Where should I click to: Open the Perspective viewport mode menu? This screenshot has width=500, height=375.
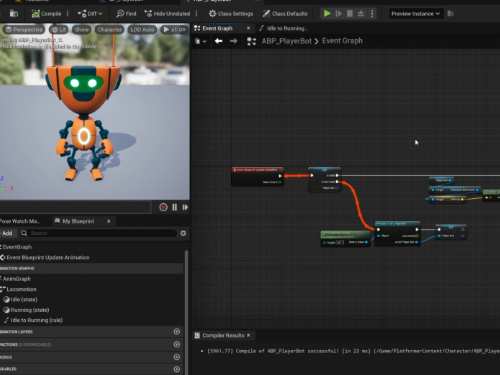click(24, 30)
